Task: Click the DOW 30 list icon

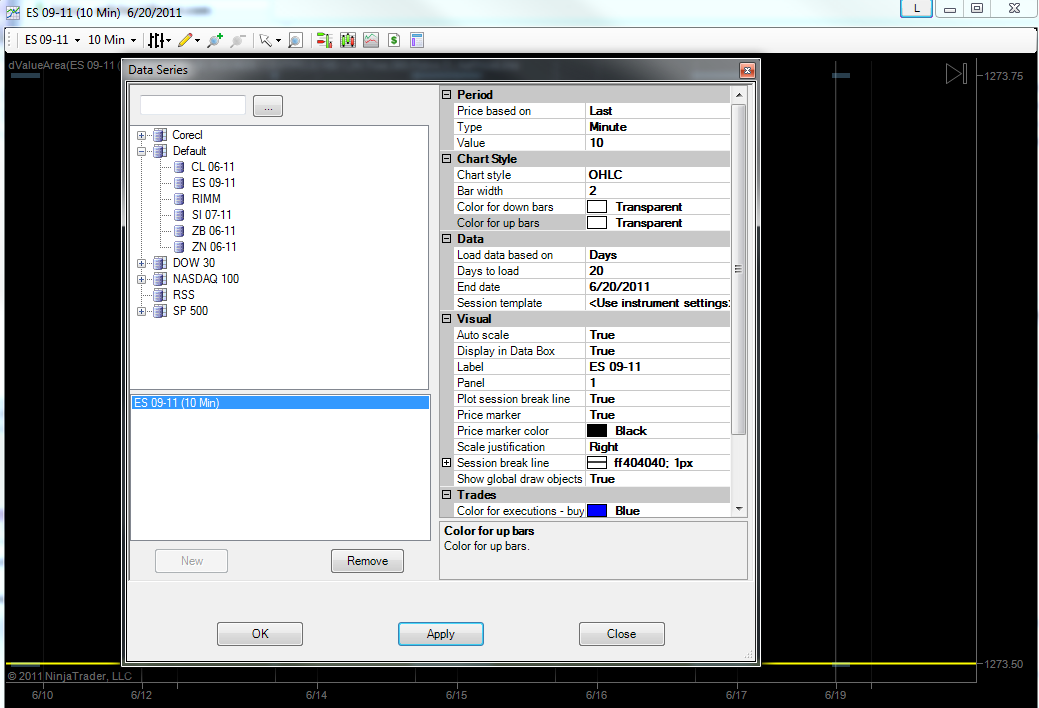Action: coord(160,263)
